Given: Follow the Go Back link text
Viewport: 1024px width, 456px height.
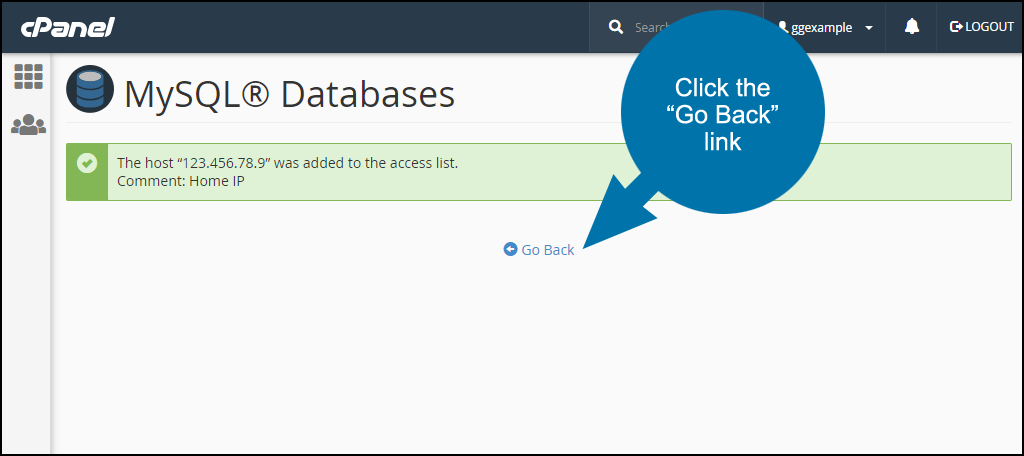Looking at the screenshot, I should point(548,250).
